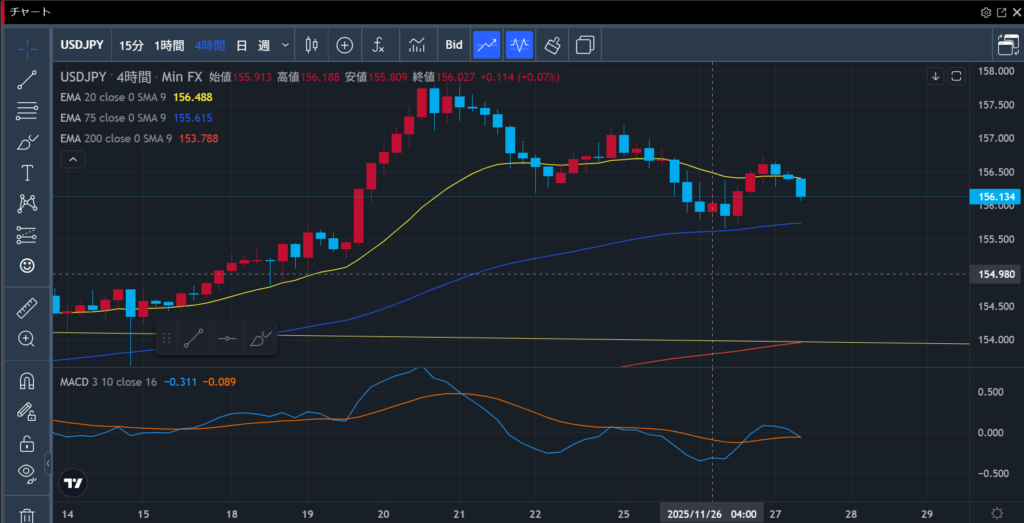Toggle hide all drawings eye icon
The width and height of the screenshot is (1024, 523).
coord(27,473)
